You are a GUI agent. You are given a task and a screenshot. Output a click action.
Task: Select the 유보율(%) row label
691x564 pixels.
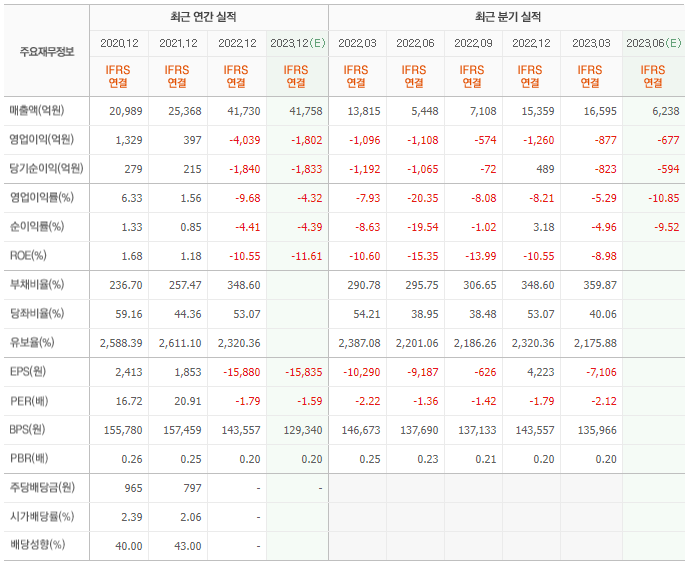[x=32, y=342]
